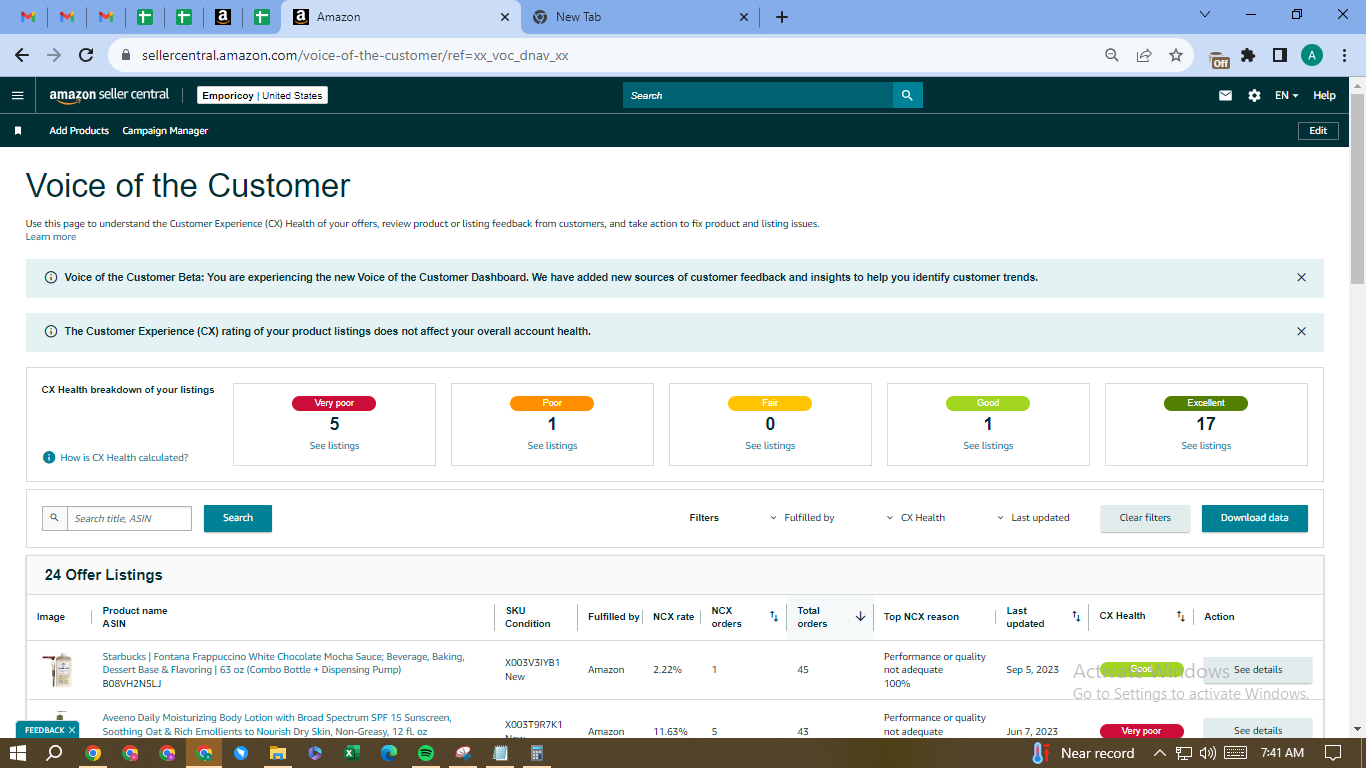This screenshot has width=1366, height=768.
Task: Open the Chrome extensions puzzle icon
Action: coord(1248,55)
